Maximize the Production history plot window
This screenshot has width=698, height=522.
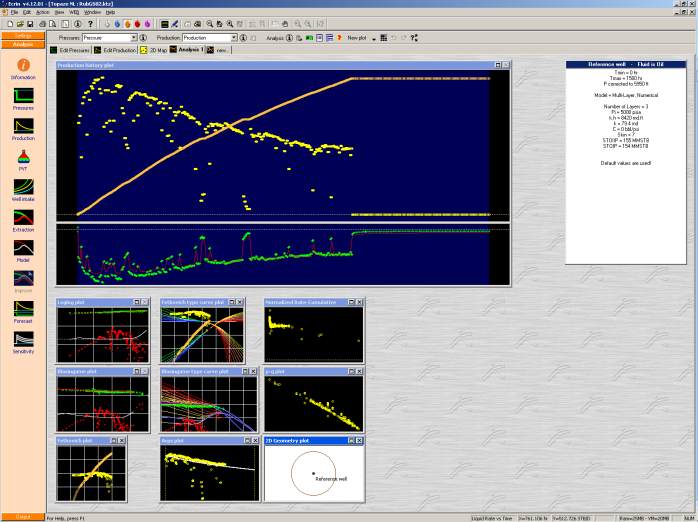coord(496,65)
